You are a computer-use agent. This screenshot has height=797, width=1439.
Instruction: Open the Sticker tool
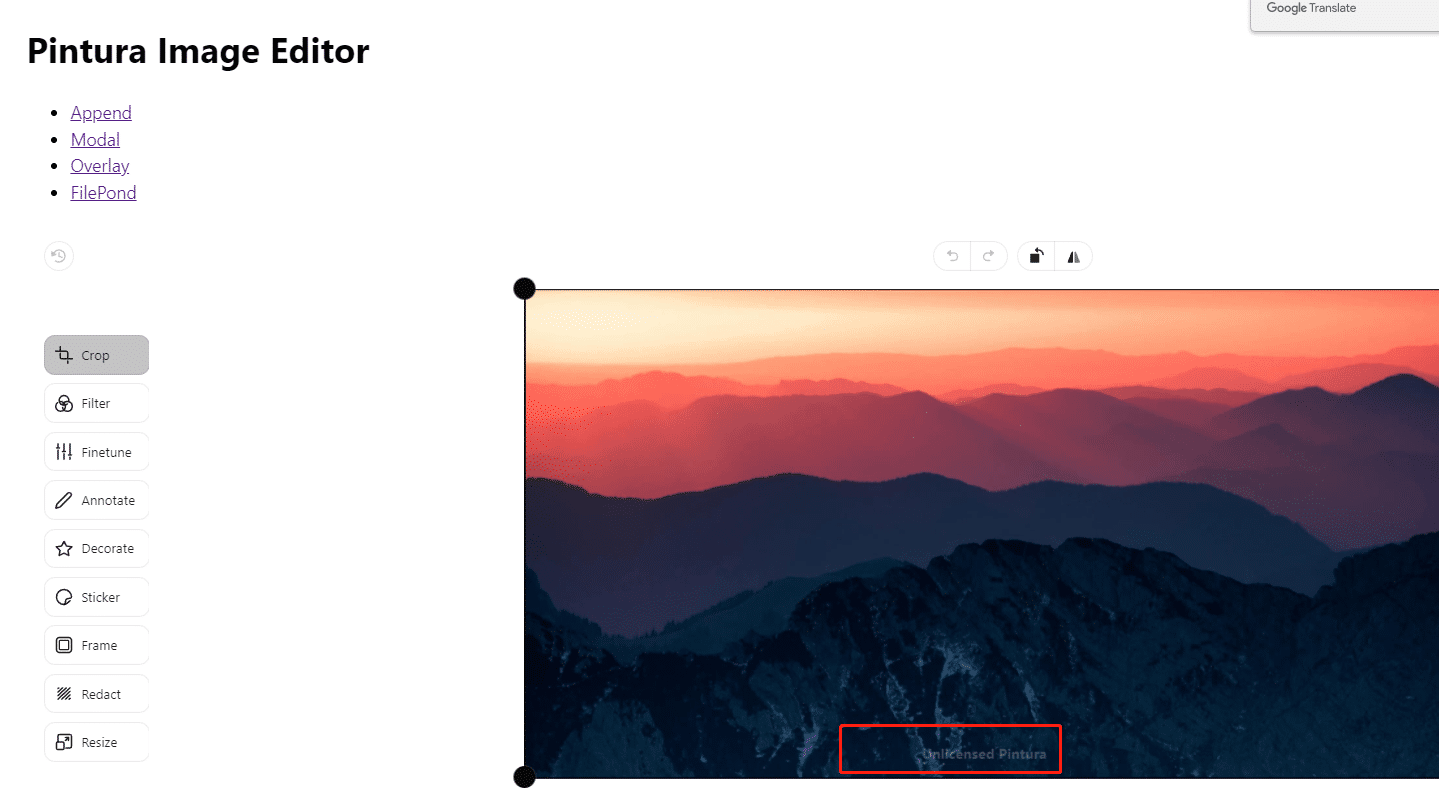[96, 597]
